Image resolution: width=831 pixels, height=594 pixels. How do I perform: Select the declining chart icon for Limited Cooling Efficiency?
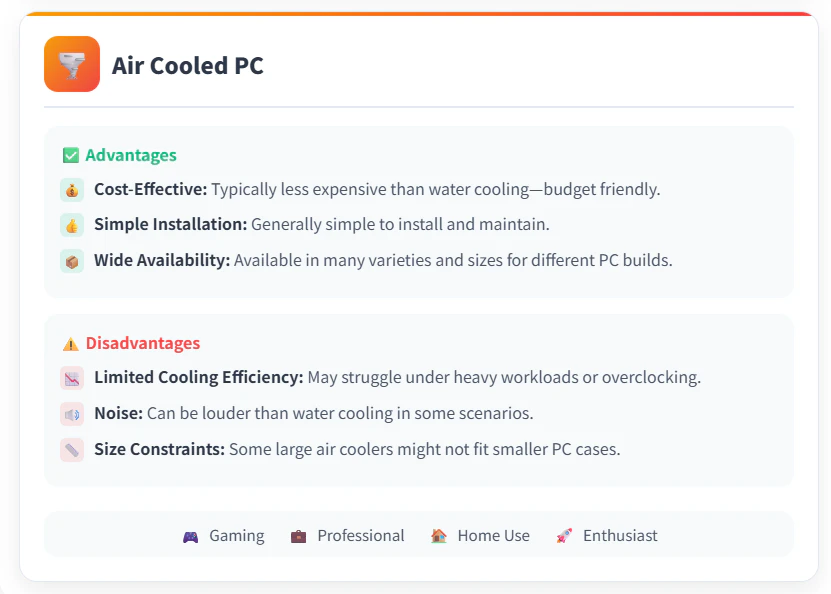point(71,378)
